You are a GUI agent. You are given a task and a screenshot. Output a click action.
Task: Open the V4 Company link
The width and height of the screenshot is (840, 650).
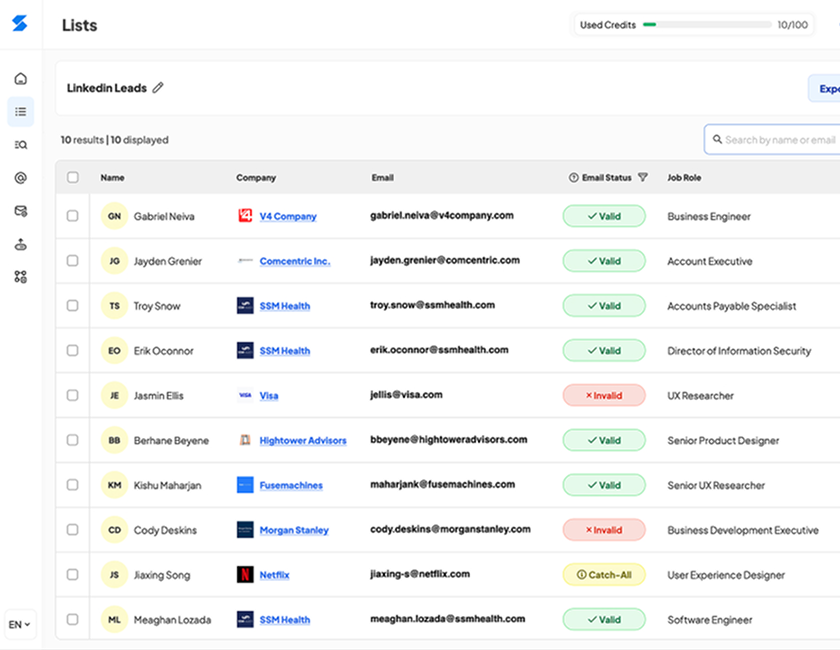pos(287,216)
